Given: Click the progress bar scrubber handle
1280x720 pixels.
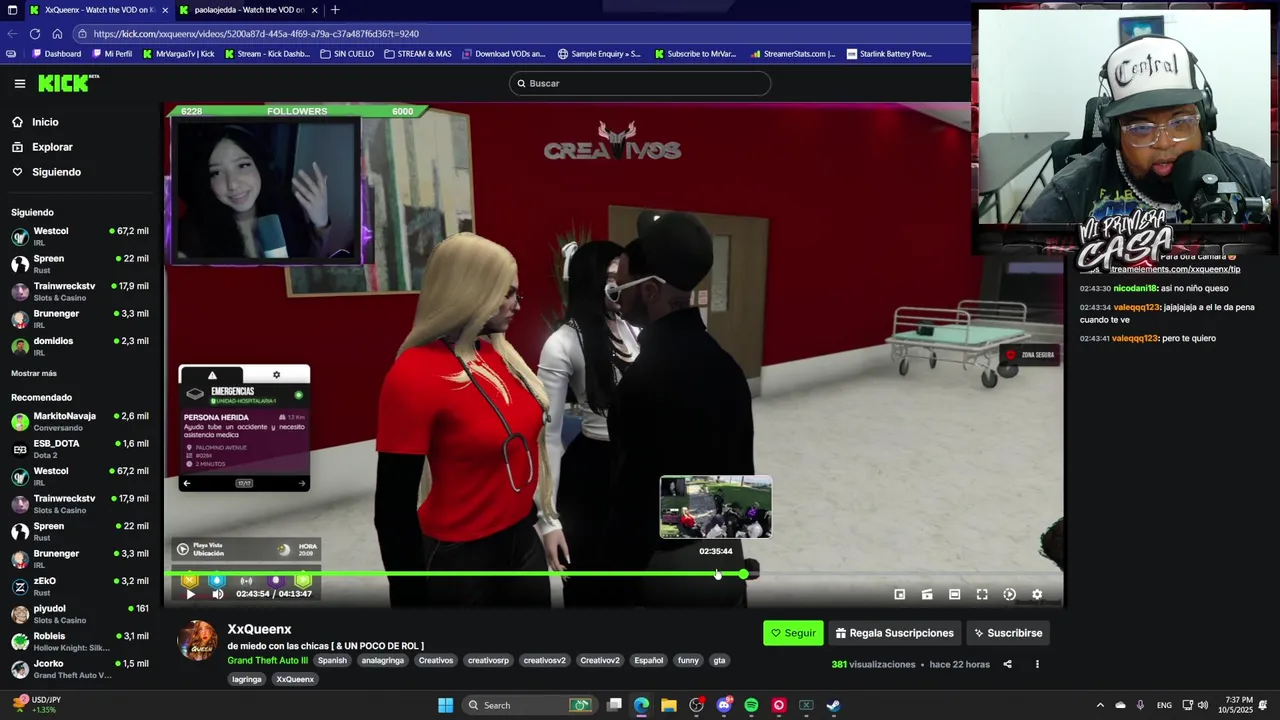Looking at the screenshot, I should pos(744,574).
